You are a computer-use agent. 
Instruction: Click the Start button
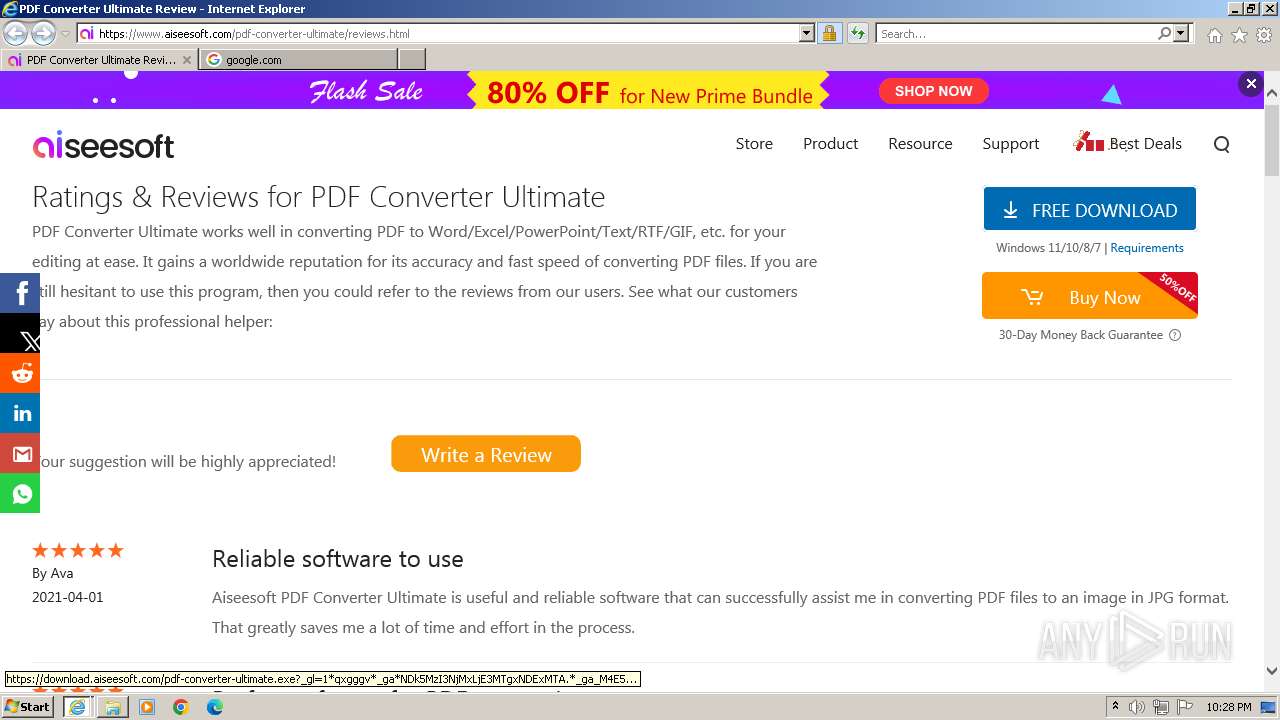[28, 707]
